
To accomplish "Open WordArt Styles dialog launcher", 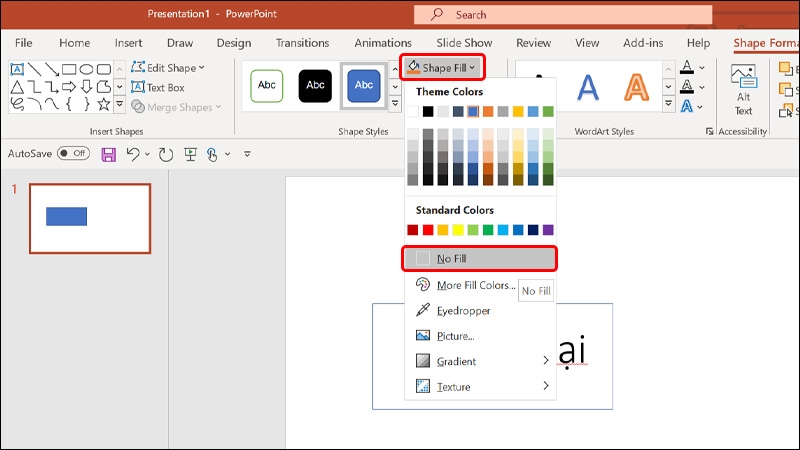I will point(709,132).
